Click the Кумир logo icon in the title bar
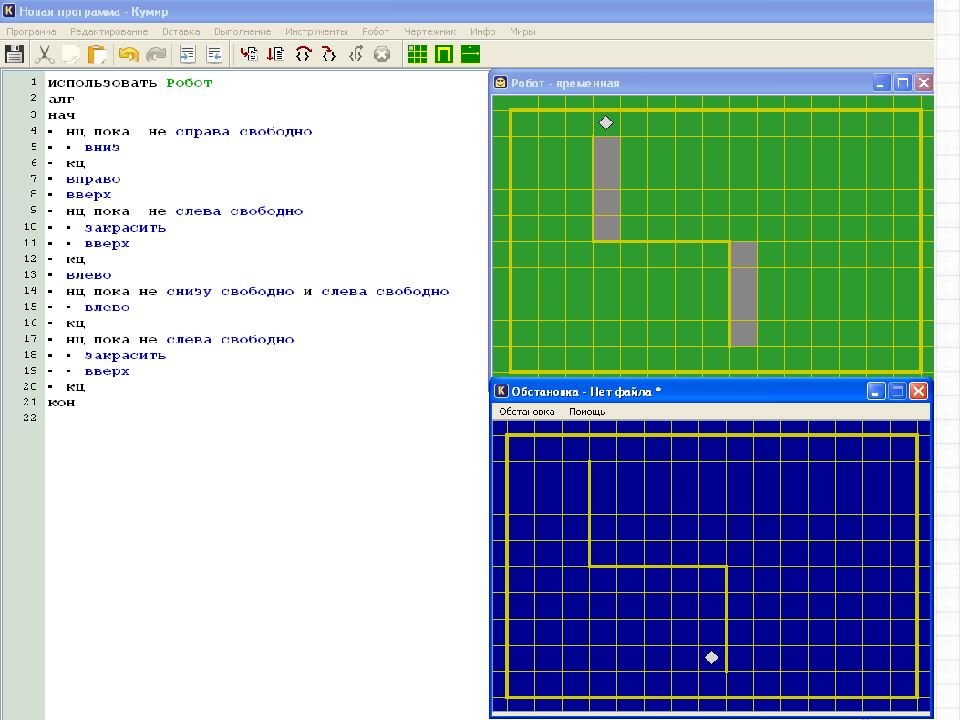The height and width of the screenshot is (720, 960). click(x=9, y=10)
